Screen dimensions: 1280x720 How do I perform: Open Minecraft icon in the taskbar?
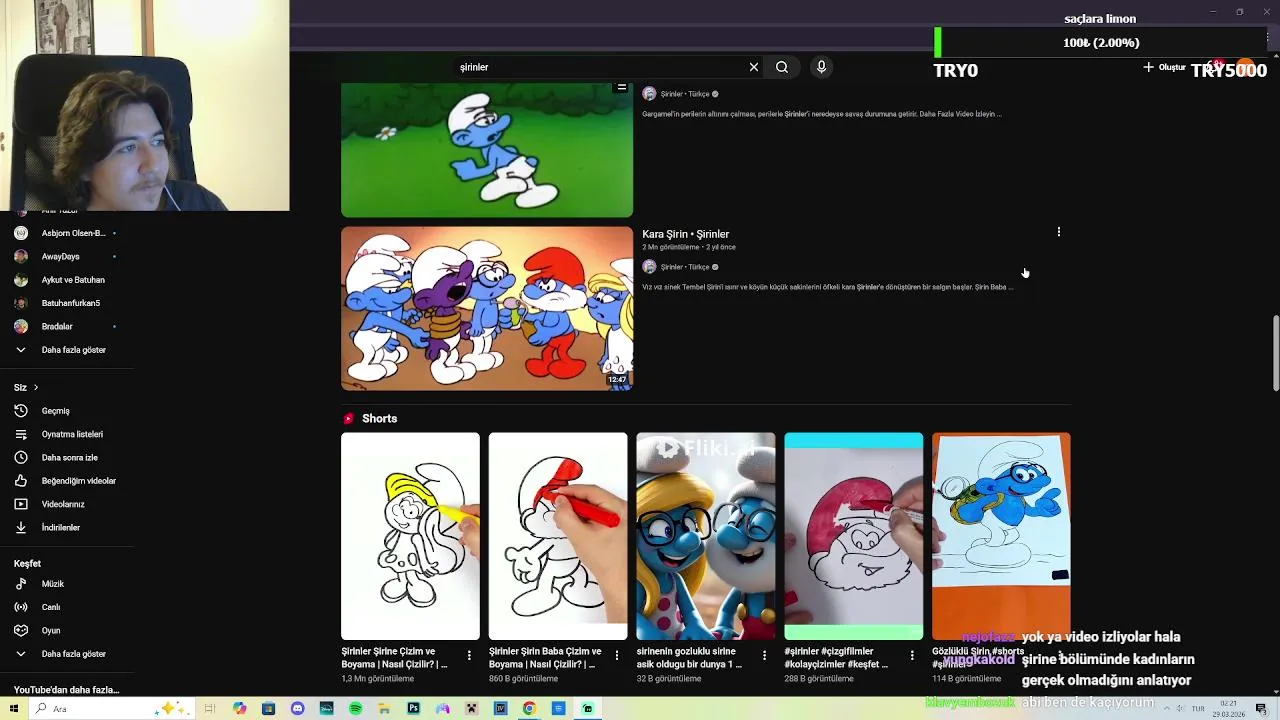coord(471,709)
